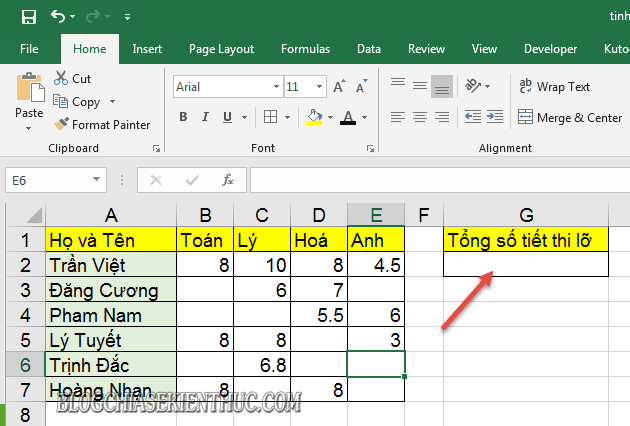Screen dimensions: 630x426
Task: Expand the Paste options arrow
Action: [x=29, y=129]
